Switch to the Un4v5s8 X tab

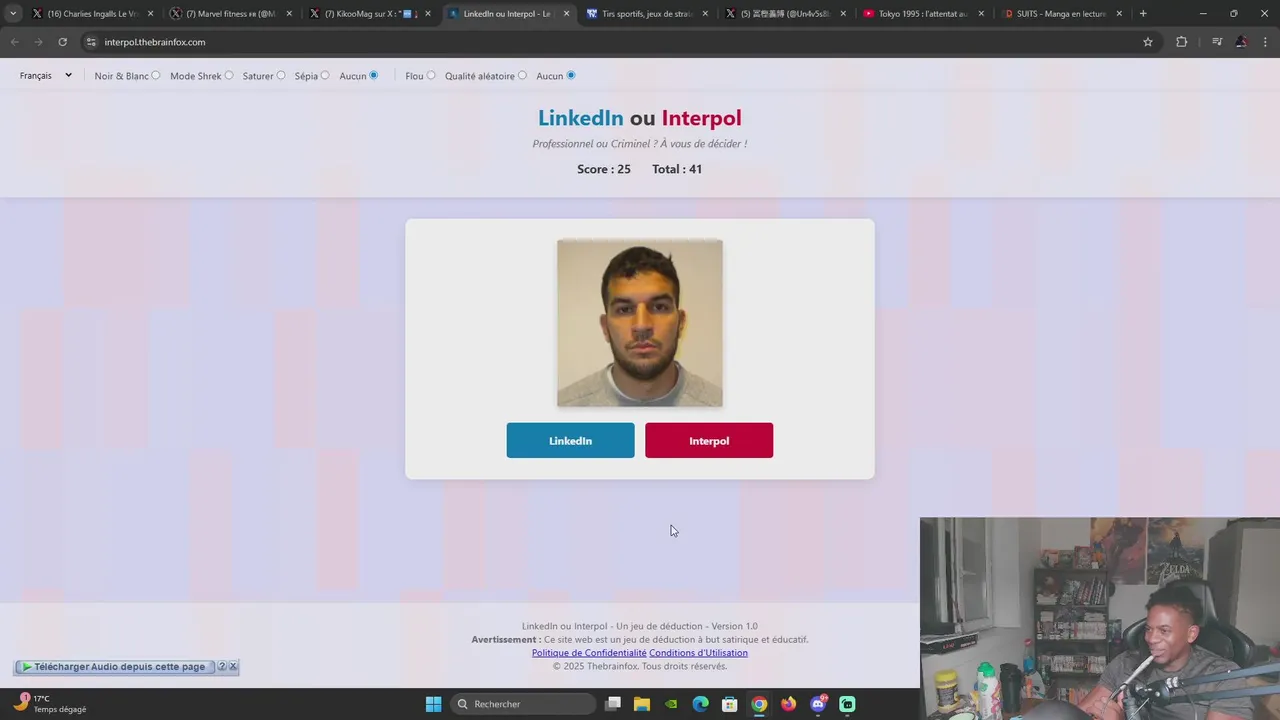785,14
